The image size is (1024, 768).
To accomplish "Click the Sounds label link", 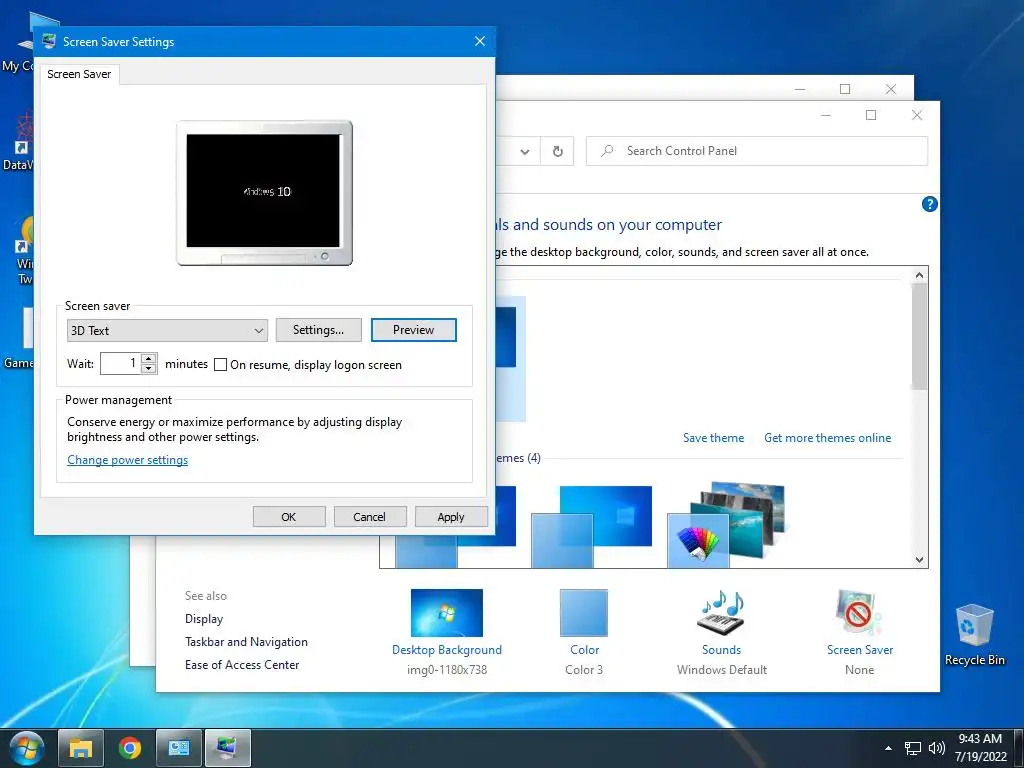I will [x=721, y=650].
